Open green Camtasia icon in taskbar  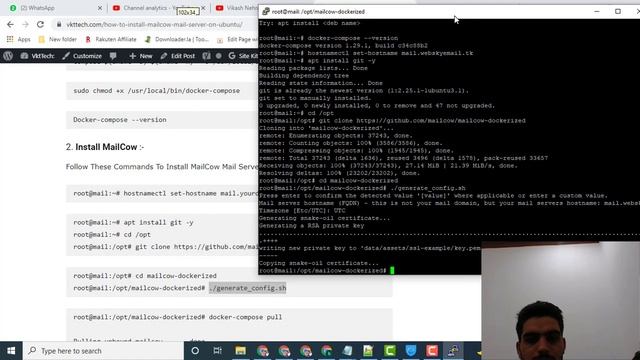pos(390,351)
